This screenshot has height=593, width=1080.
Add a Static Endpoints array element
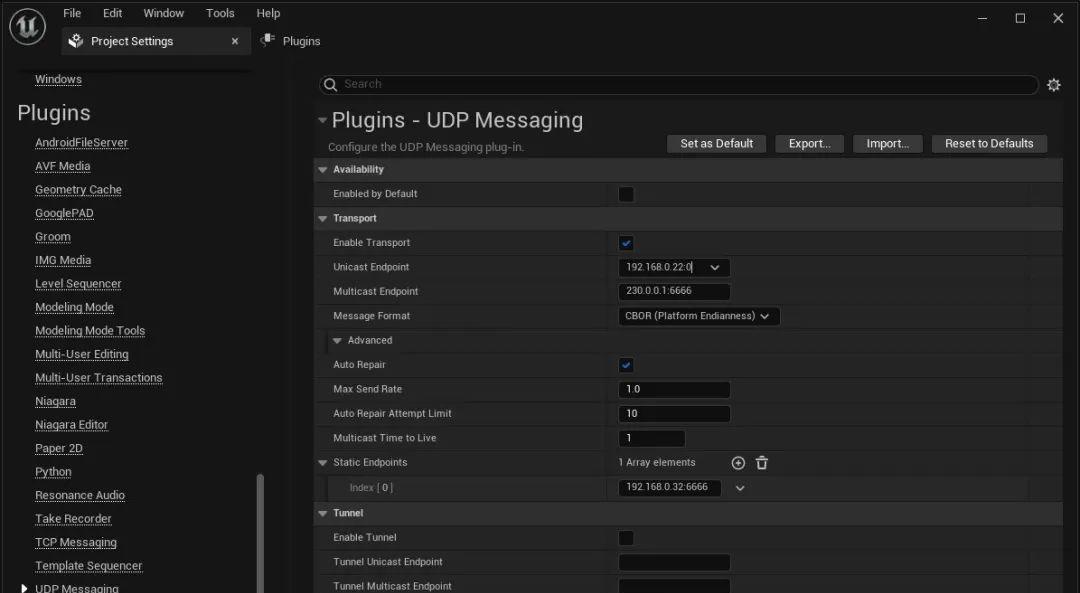(x=738, y=463)
